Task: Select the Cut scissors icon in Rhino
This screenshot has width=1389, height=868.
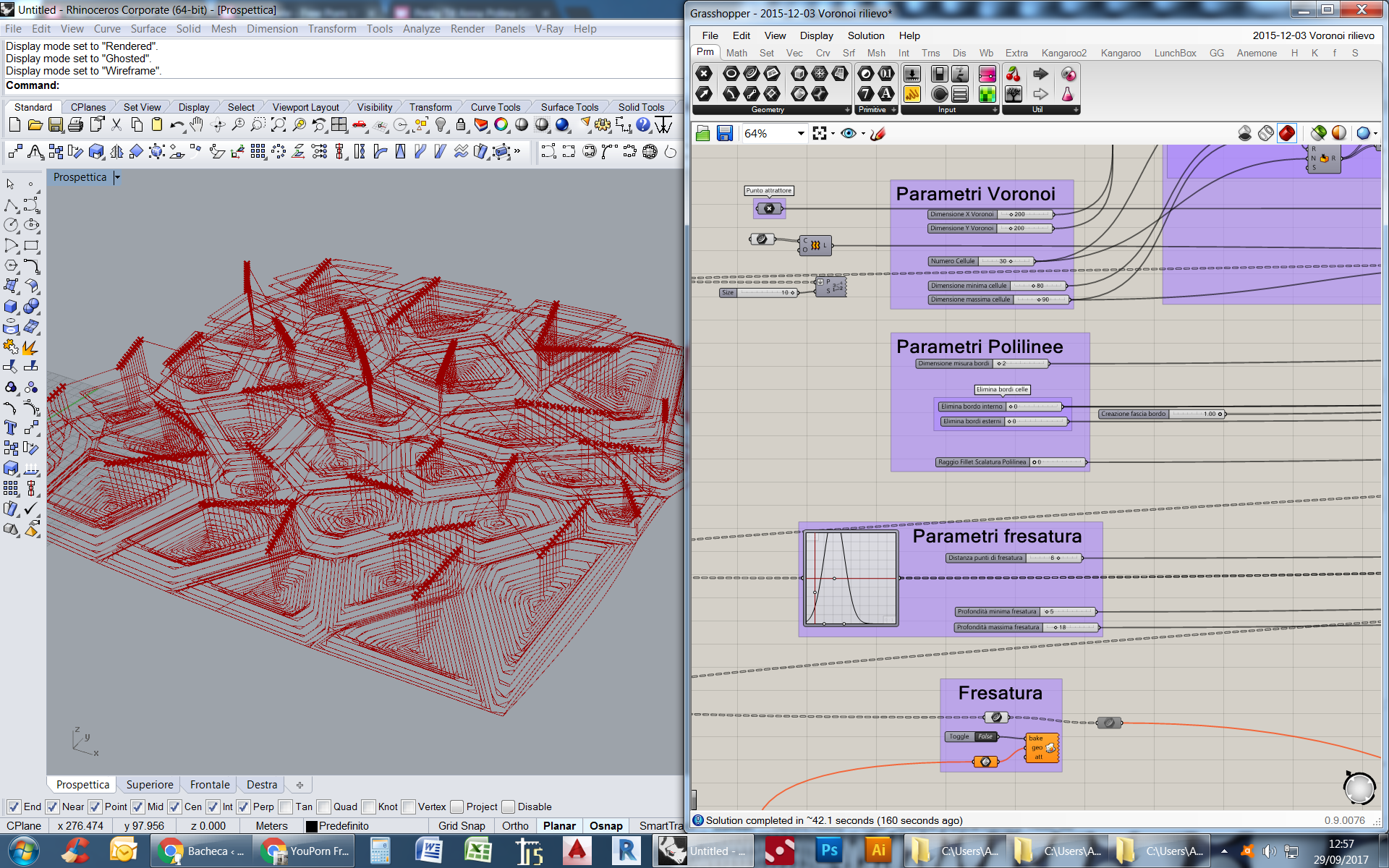Action: (x=116, y=125)
